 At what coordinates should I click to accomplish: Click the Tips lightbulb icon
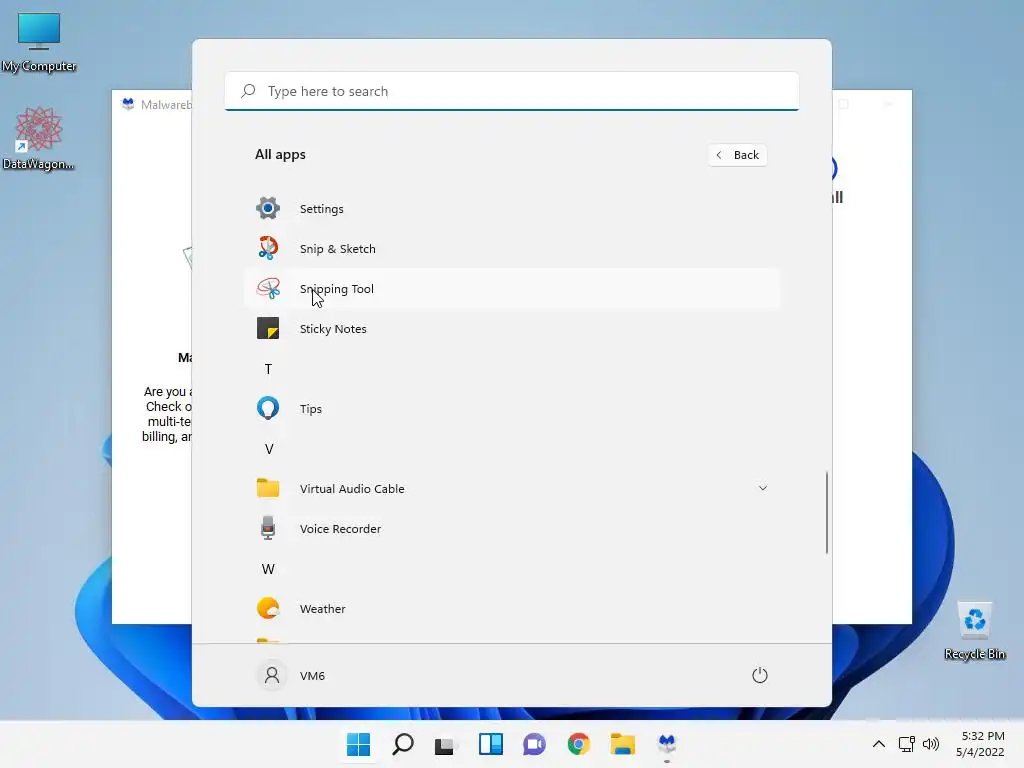click(x=268, y=408)
